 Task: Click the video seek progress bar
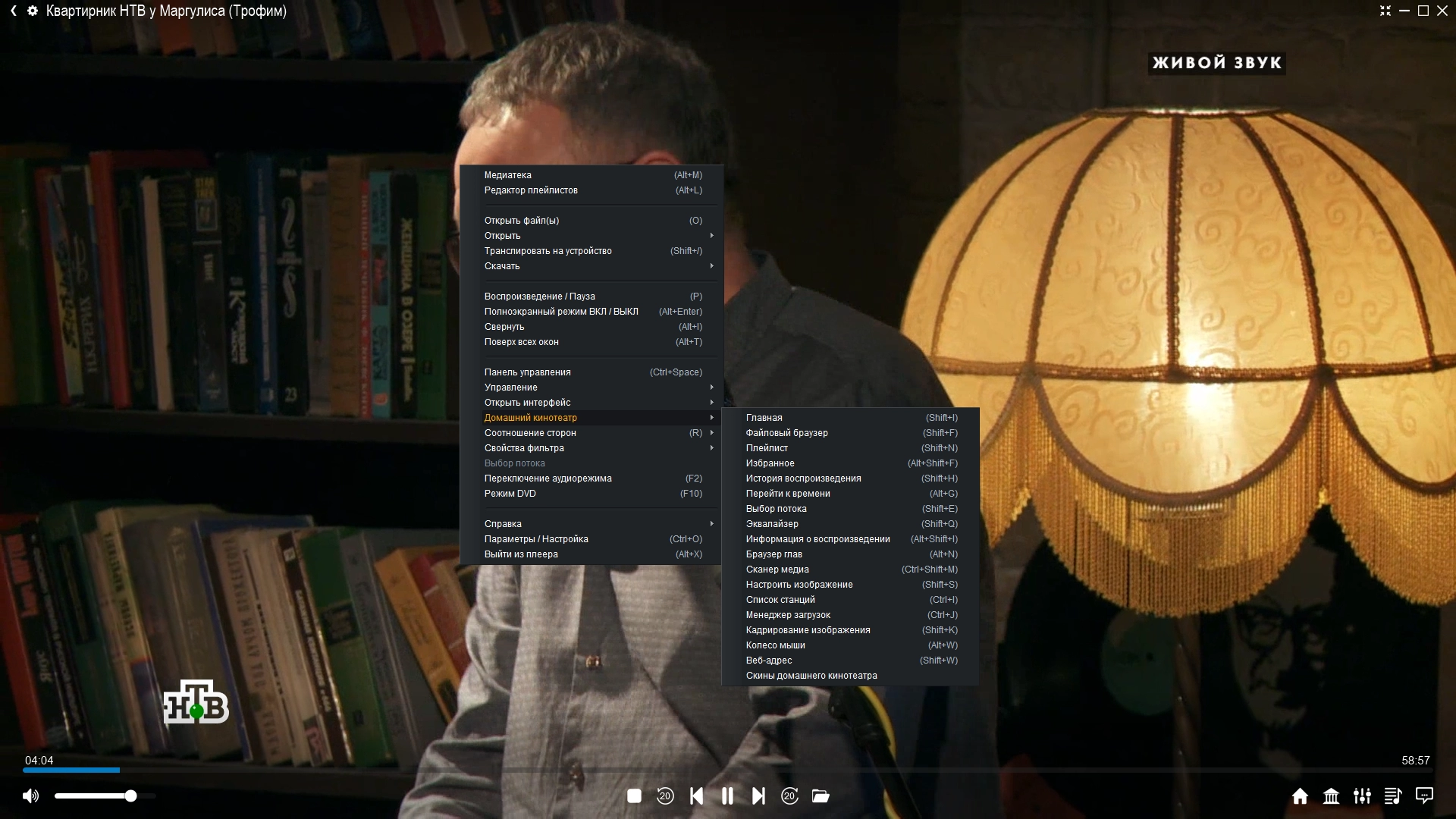[728, 770]
